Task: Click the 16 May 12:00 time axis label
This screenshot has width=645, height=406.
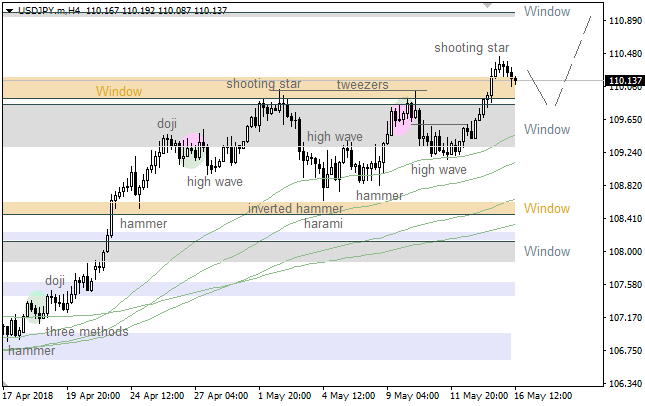Action: tap(541, 395)
